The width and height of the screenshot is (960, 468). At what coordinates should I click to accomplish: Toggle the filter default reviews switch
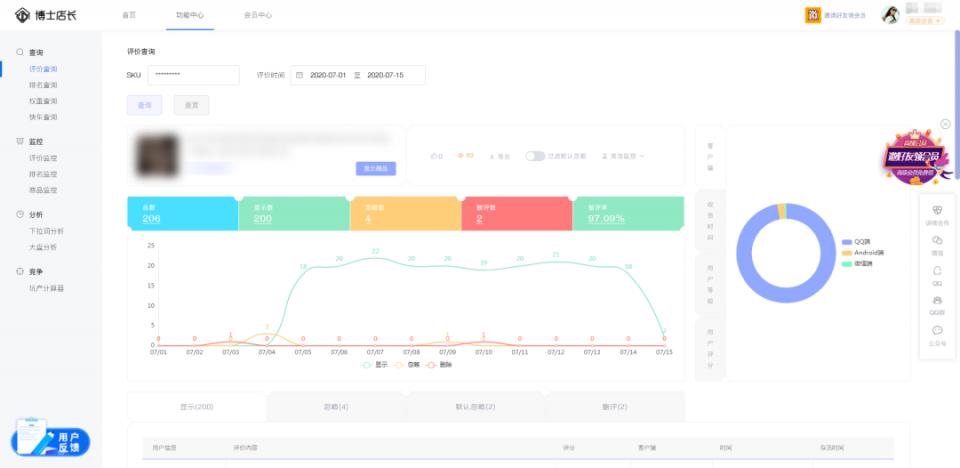(x=534, y=156)
